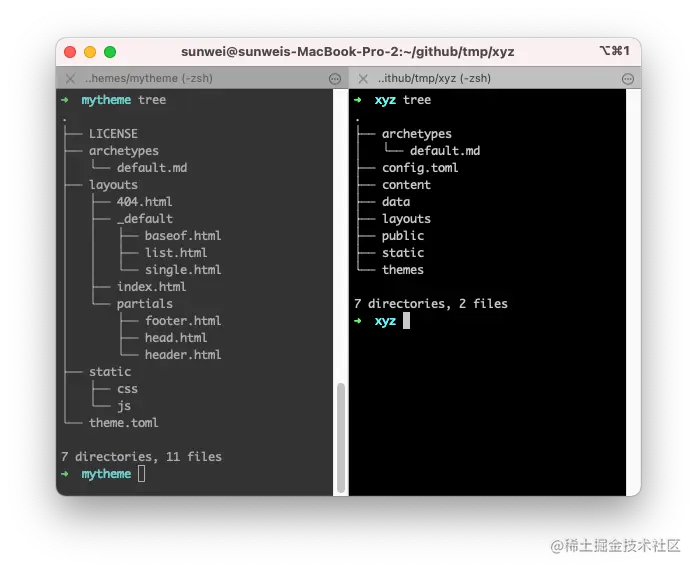Click index.html entry
Viewport: 697px width, 570px height.
pos(152,287)
